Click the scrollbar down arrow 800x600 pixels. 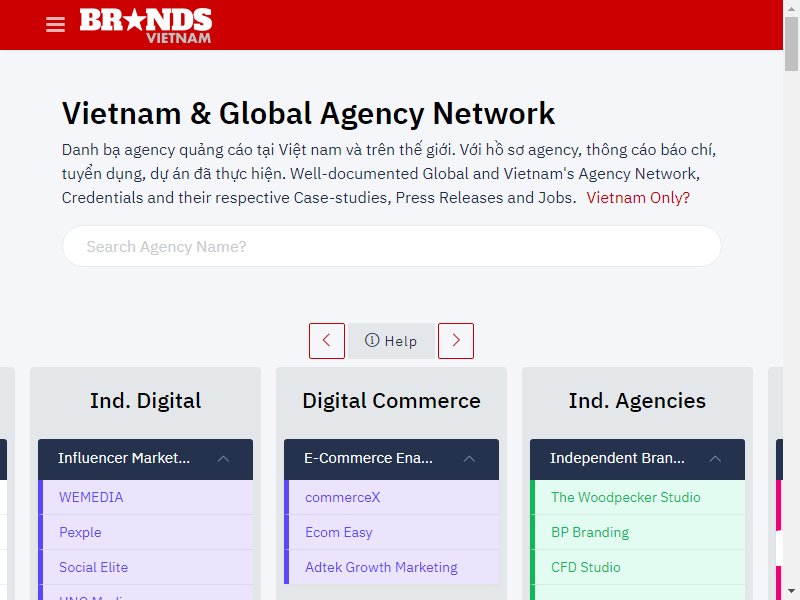tap(791, 592)
